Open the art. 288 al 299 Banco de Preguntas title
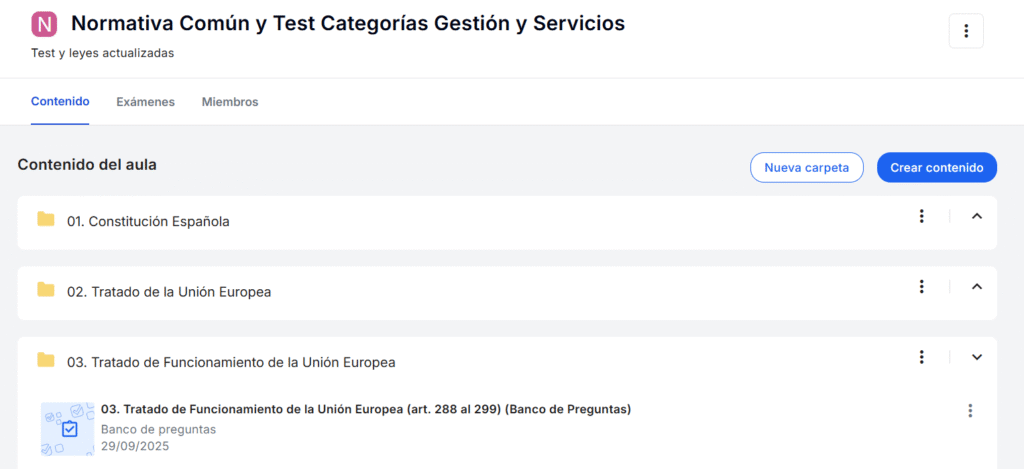This screenshot has width=1024, height=469. pos(366,409)
